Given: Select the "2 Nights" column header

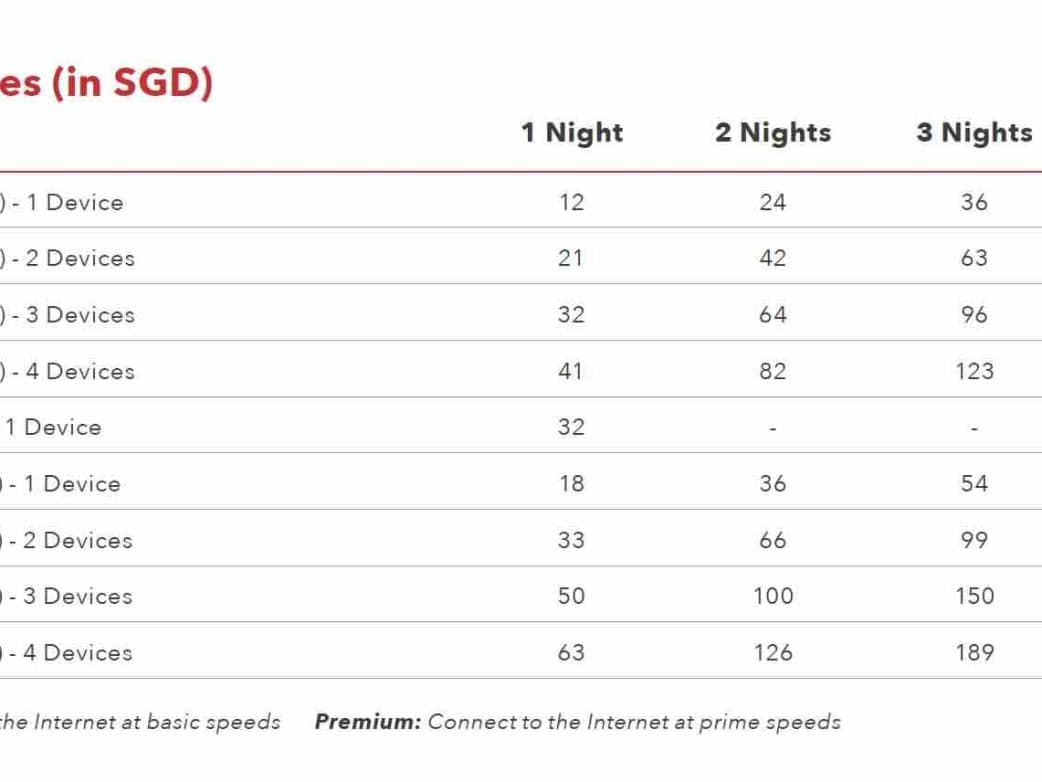Looking at the screenshot, I should [773, 133].
